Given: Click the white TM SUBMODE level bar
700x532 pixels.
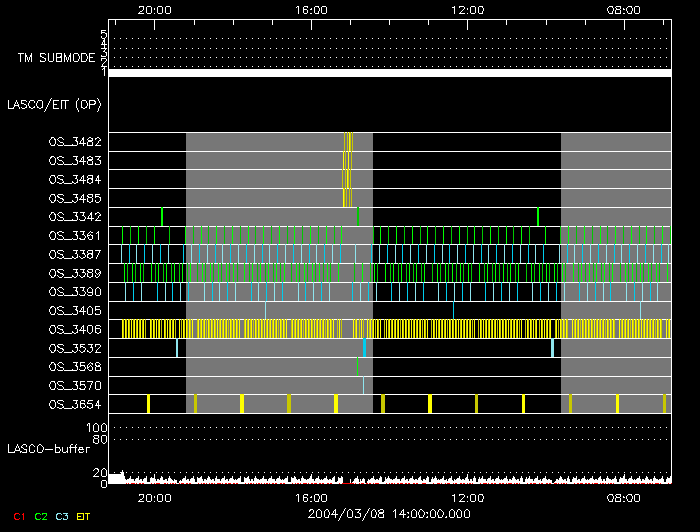Looking at the screenshot, I should click(x=390, y=73).
